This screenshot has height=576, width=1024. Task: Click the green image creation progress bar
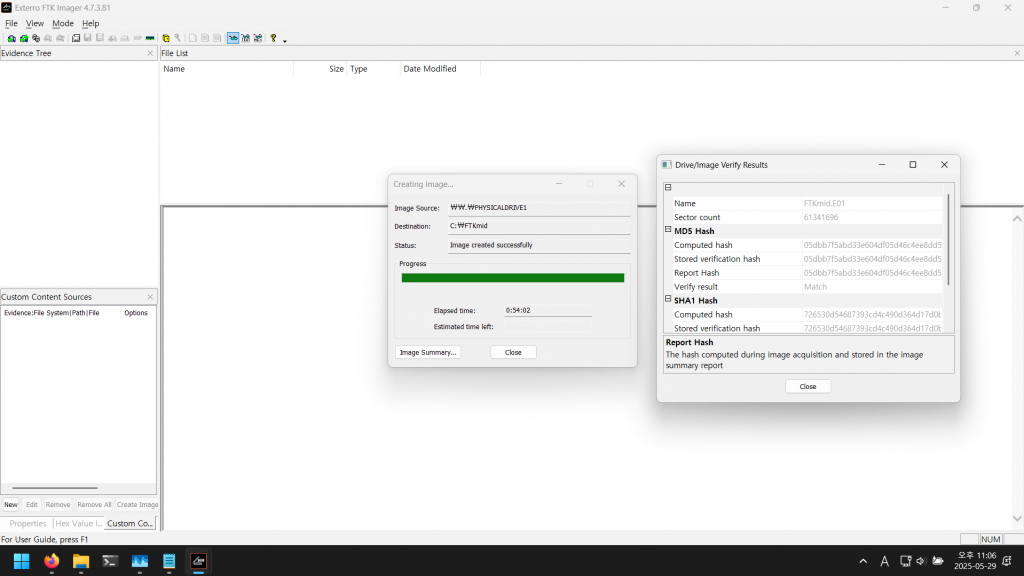point(513,278)
